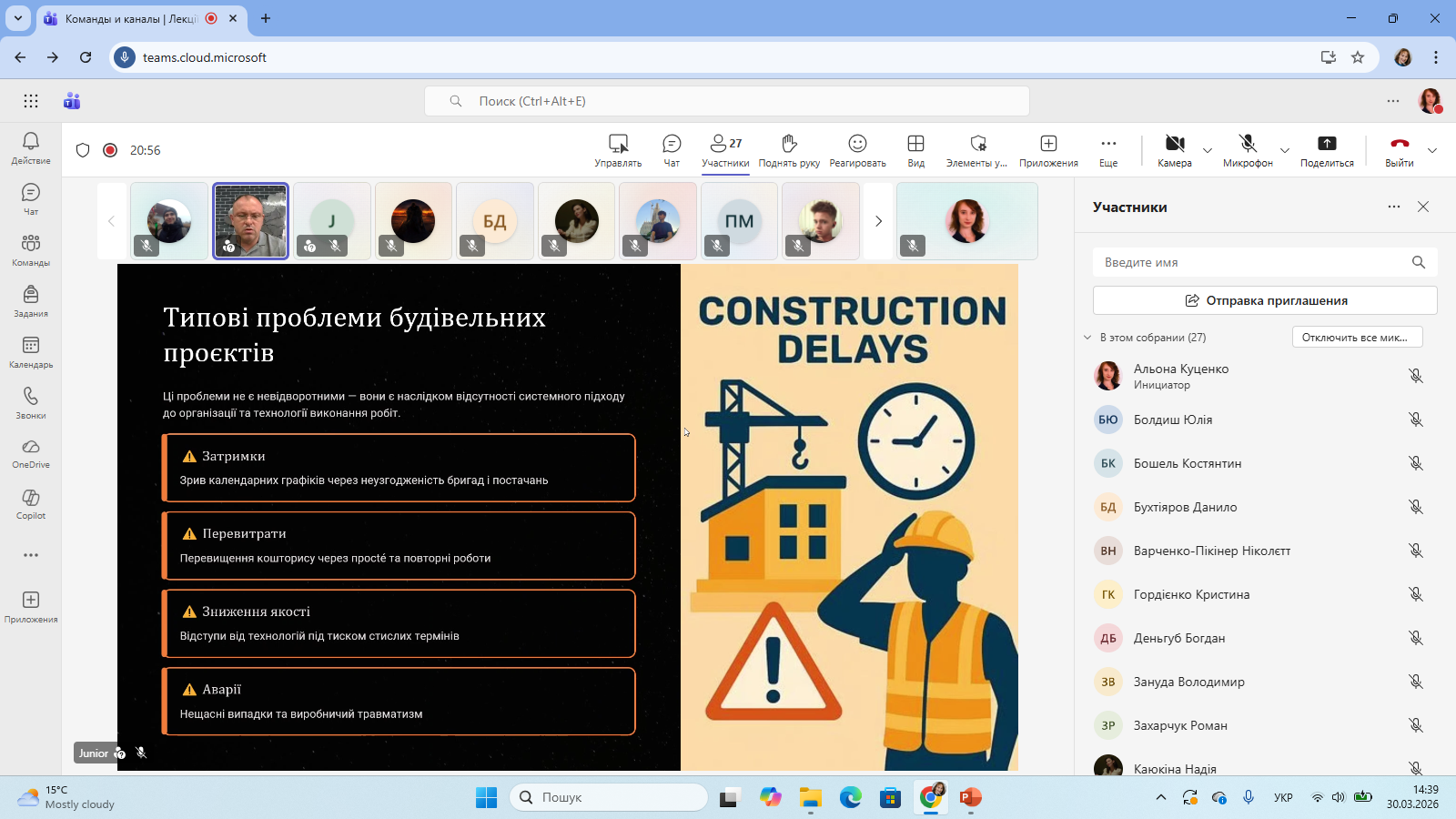Toggle the Participants panel
The height and width of the screenshot is (819, 1456).
[x=725, y=150]
